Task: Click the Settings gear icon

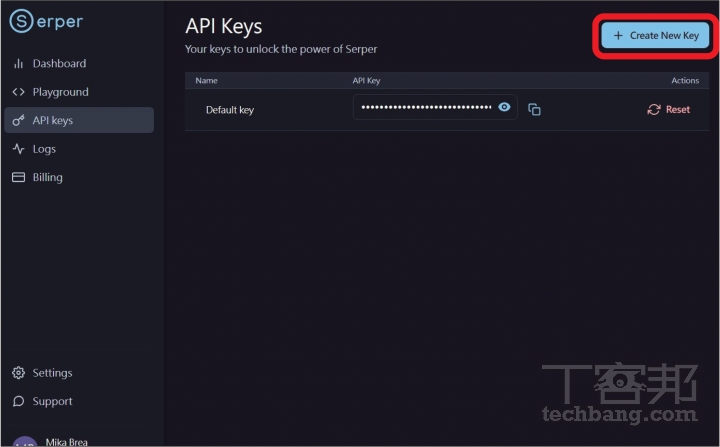Action: point(18,373)
